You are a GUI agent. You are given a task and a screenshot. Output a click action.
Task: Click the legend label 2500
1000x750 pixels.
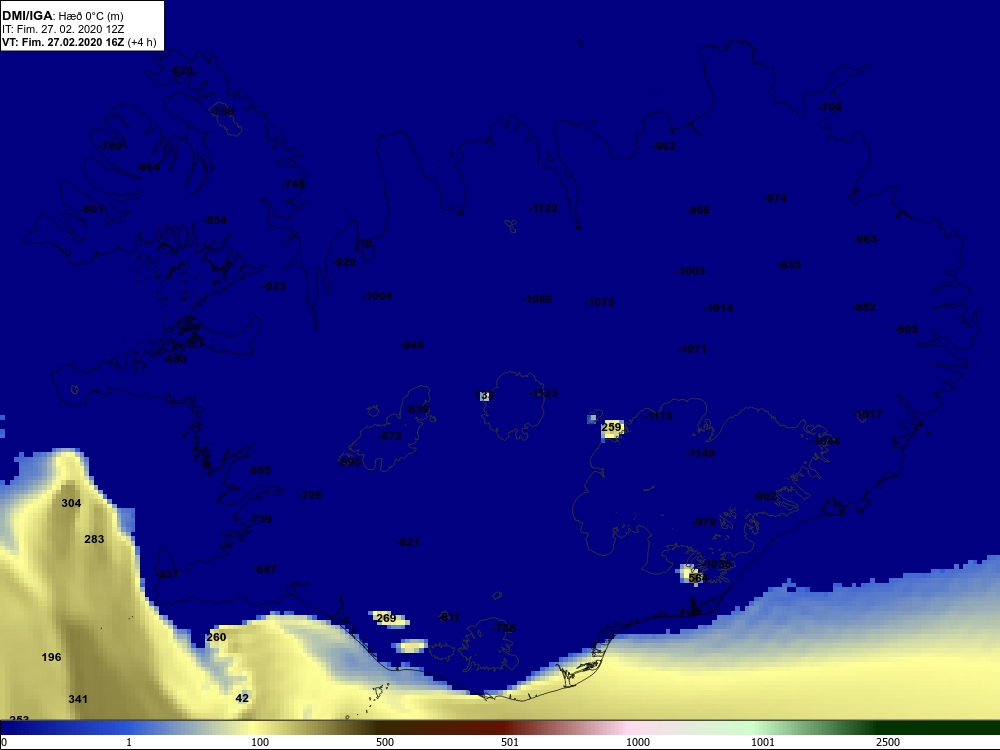pyautogui.click(x=888, y=742)
